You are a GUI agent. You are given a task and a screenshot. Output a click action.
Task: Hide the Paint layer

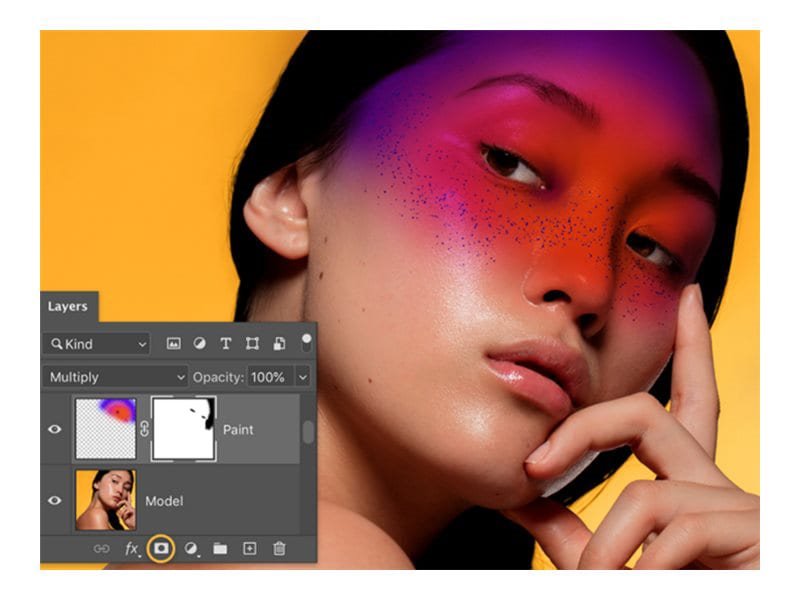(55, 429)
